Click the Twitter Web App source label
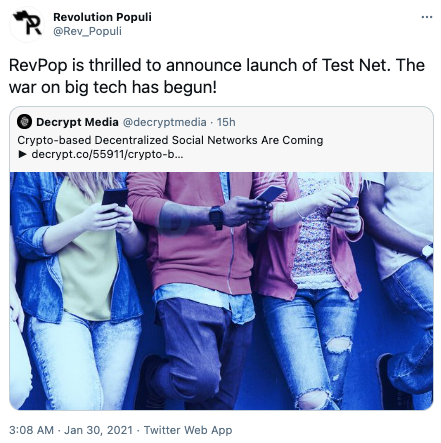Image resolution: width=441 pixels, height=443 pixels. point(188,430)
